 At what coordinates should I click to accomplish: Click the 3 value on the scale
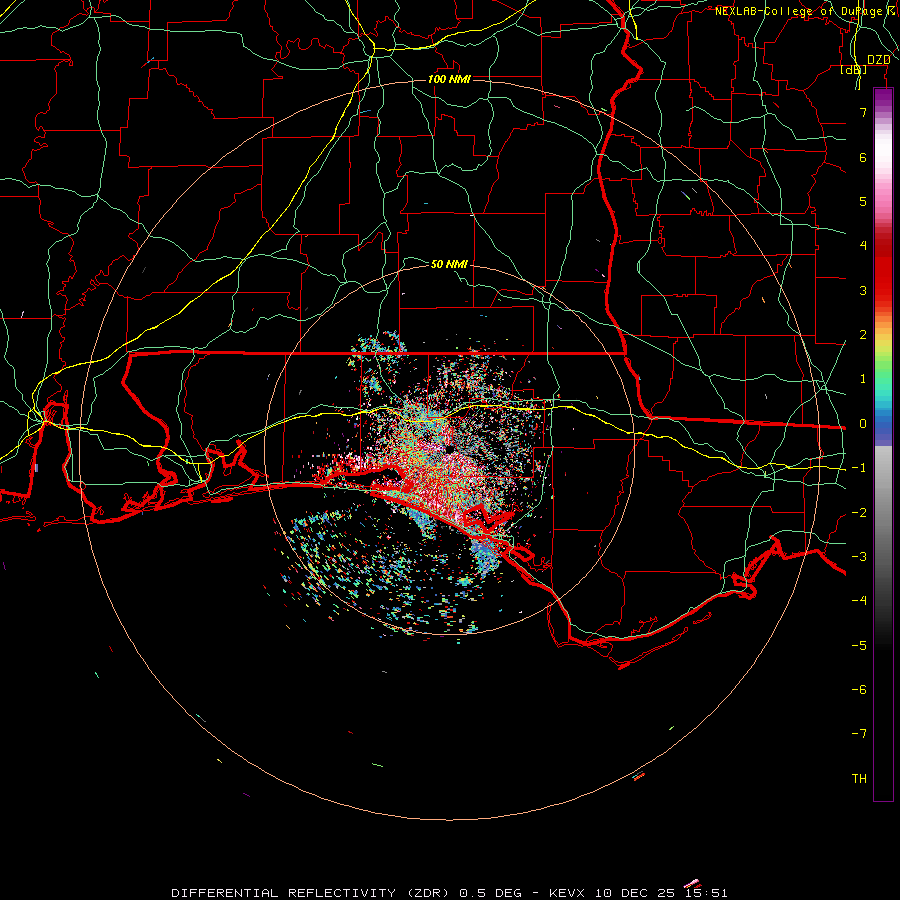pos(863,290)
